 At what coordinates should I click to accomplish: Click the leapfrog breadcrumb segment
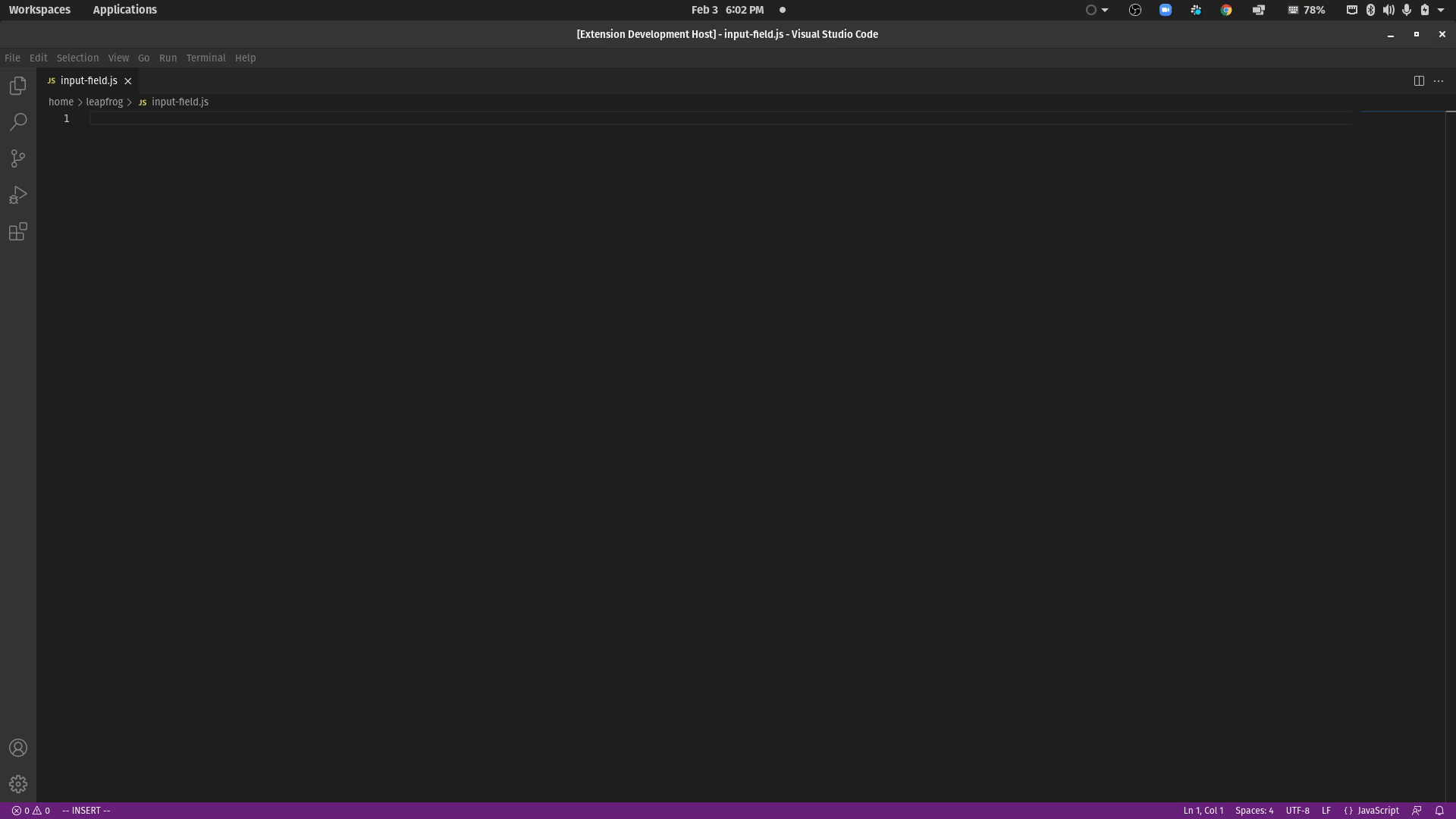click(104, 102)
